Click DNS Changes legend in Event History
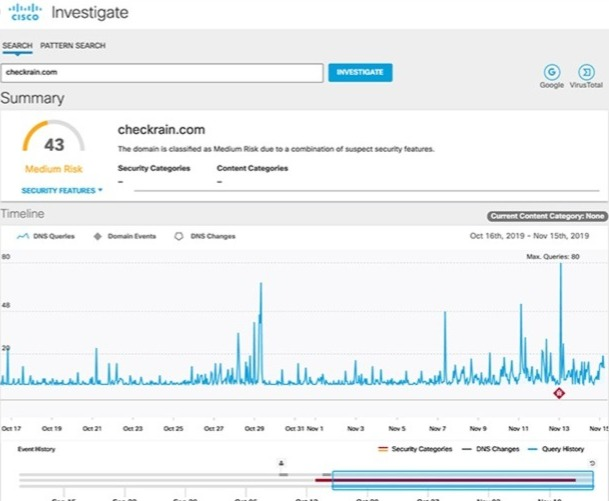 click(491, 449)
